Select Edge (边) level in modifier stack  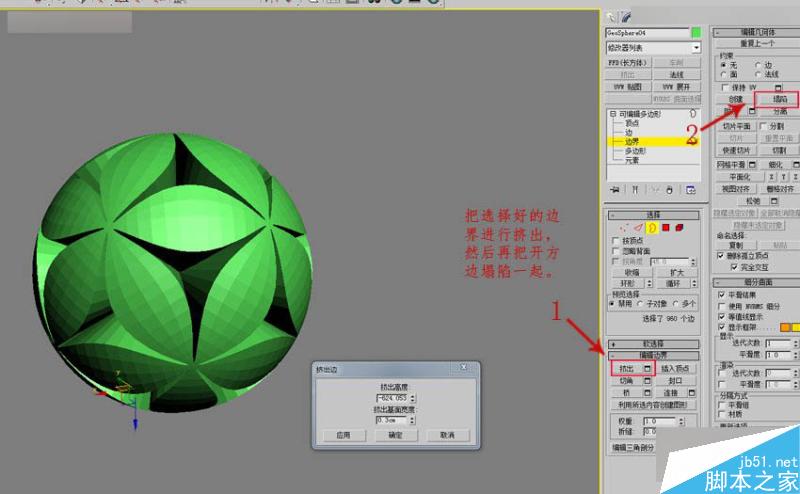(x=629, y=132)
